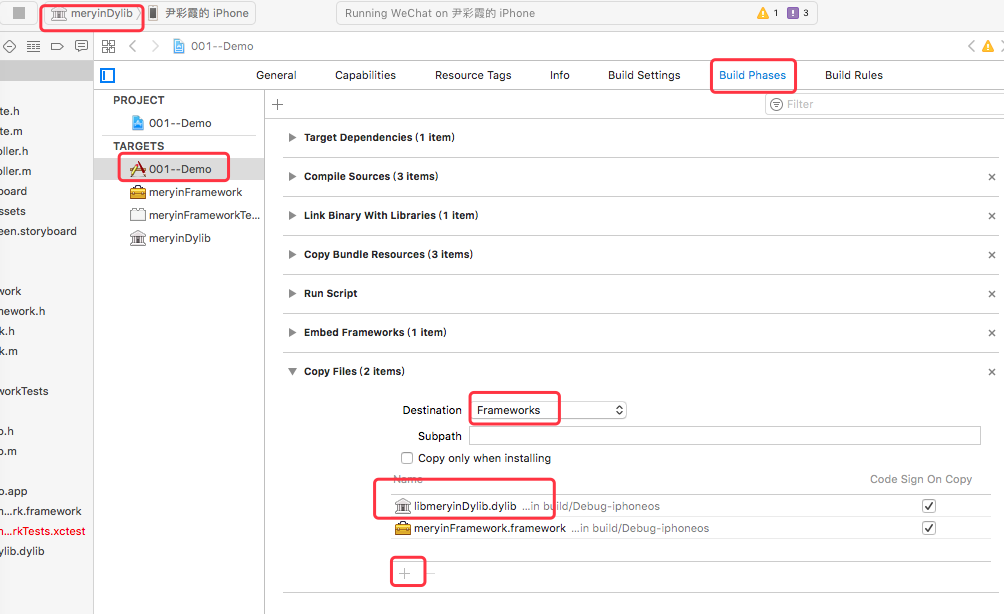
Task: Open the breakpoint tag navigator icon
Action: [x=57, y=46]
